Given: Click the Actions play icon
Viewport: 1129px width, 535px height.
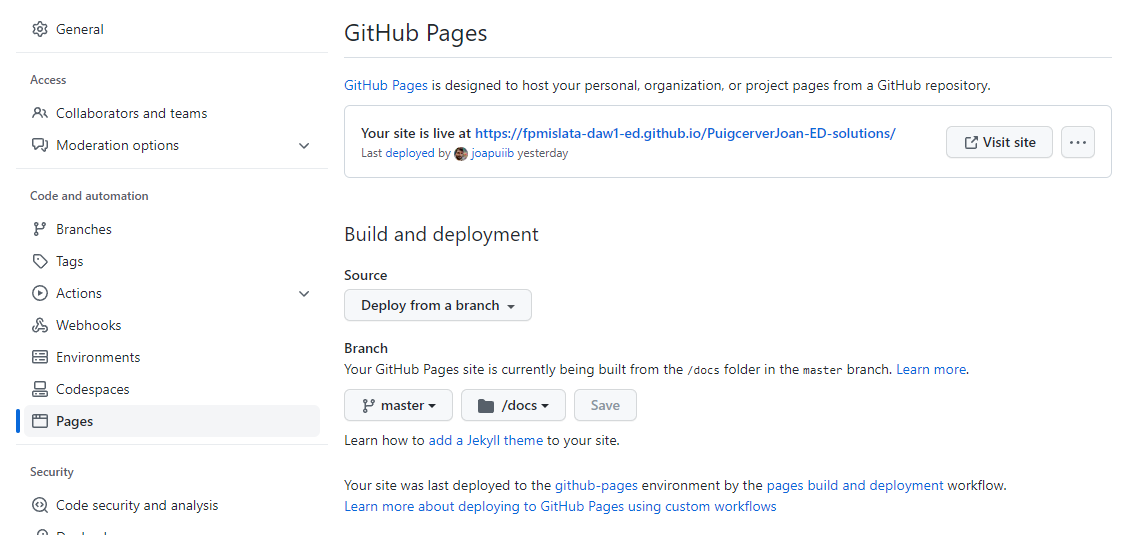Looking at the screenshot, I should [x=40, y=293].
